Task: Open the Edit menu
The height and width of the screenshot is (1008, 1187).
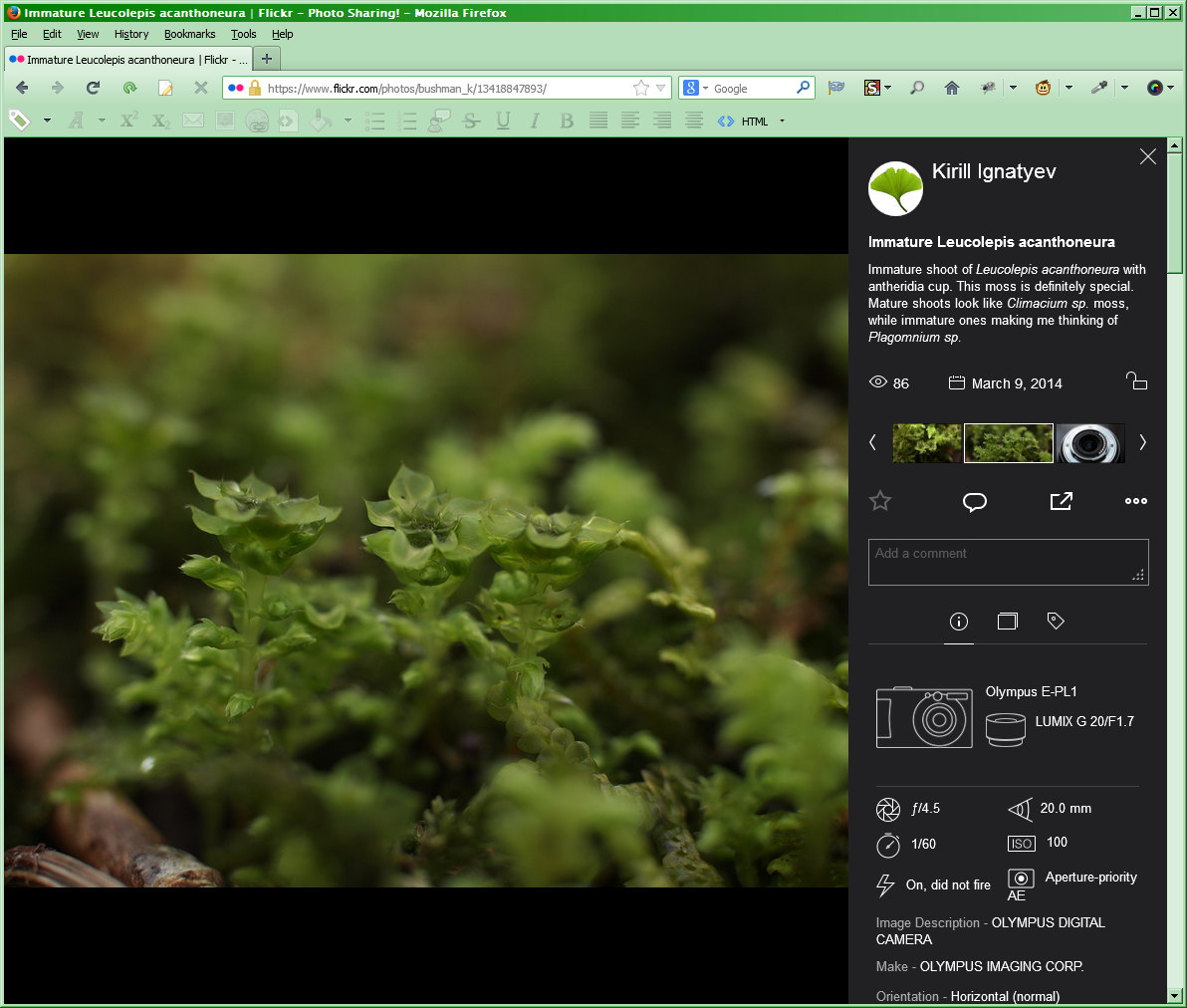Action: point(52,34)
